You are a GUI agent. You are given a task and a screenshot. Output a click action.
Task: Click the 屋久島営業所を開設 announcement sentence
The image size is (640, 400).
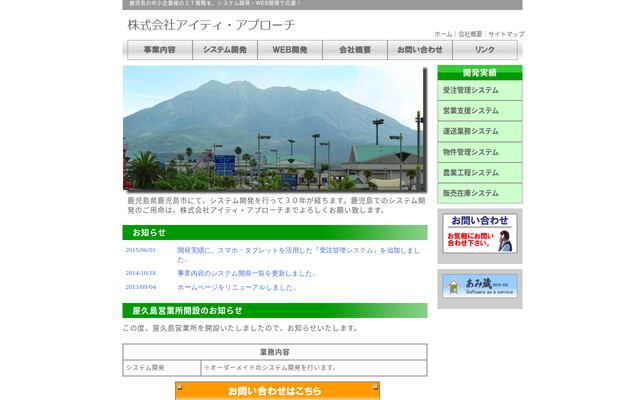240,328
